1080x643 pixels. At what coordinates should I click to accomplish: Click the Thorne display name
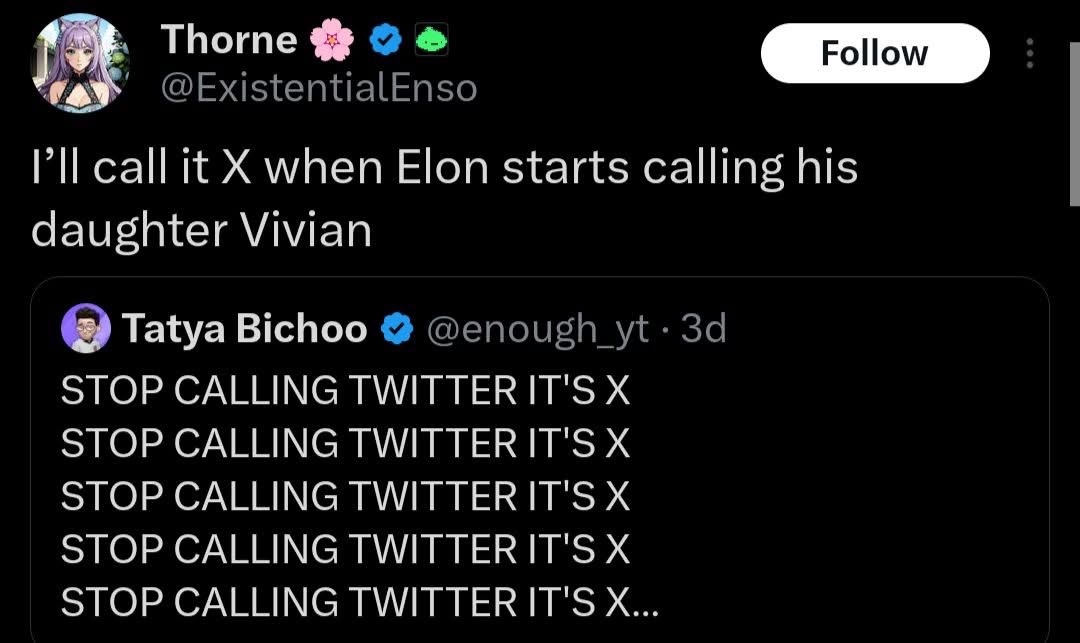[x=229, y=40]
